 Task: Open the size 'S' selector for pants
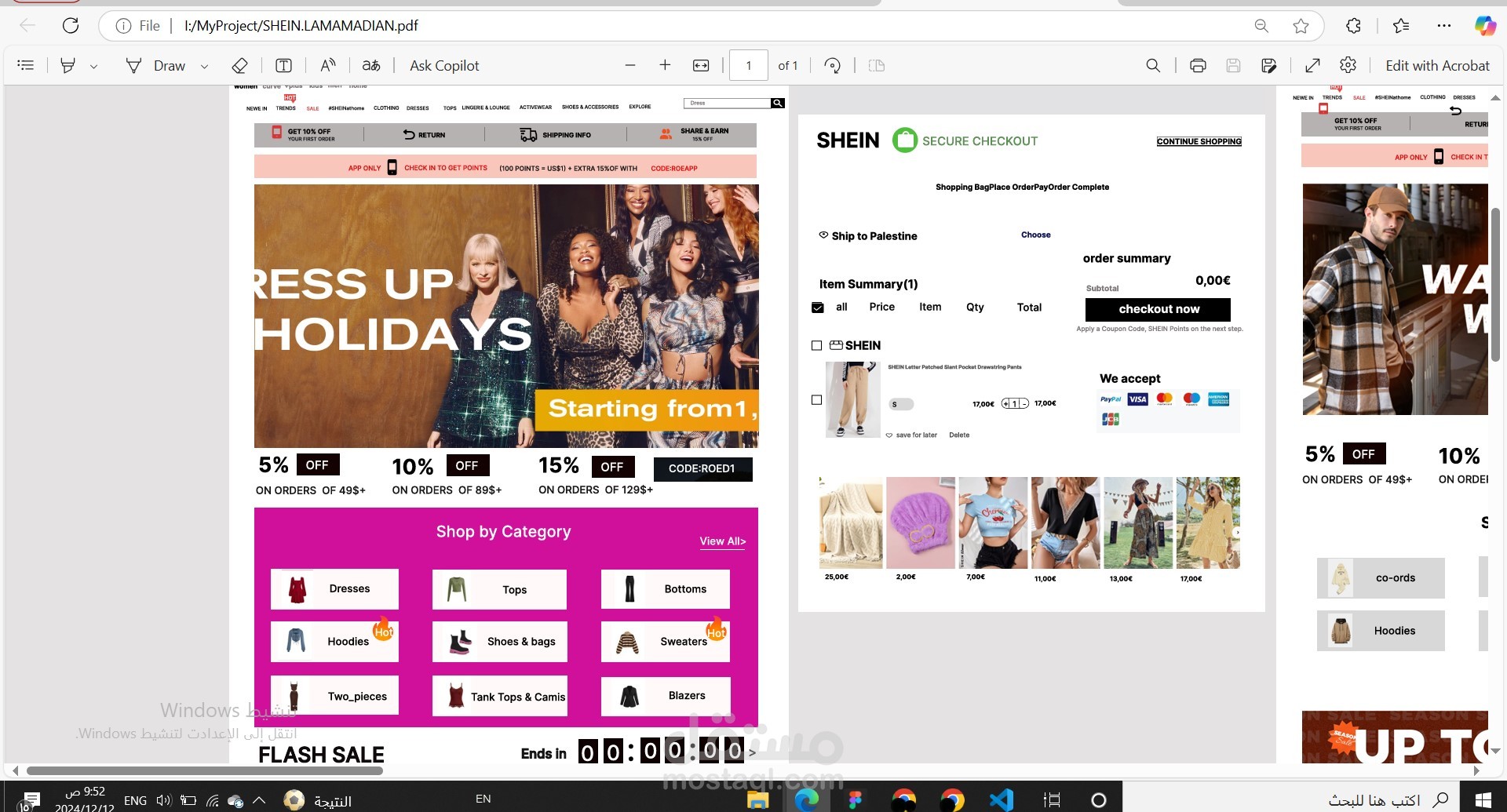click(x=901, y=404)
